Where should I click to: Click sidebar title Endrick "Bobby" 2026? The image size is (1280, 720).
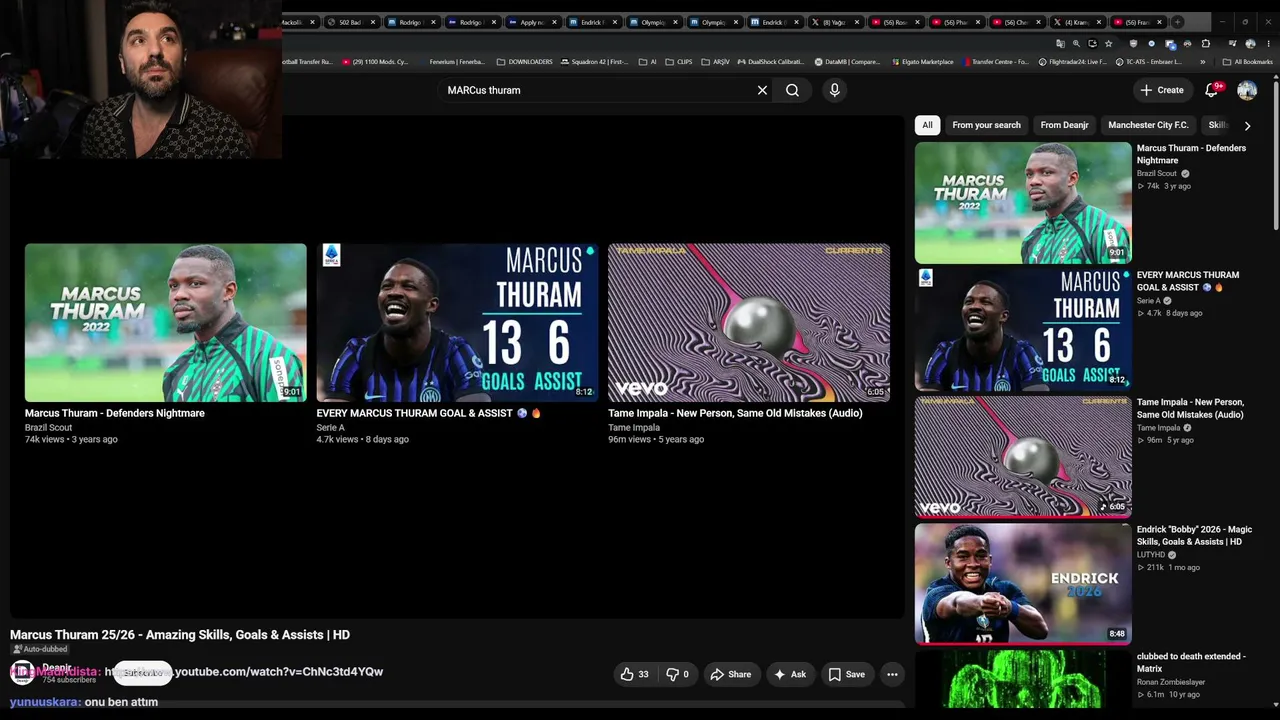point(1194,535)
